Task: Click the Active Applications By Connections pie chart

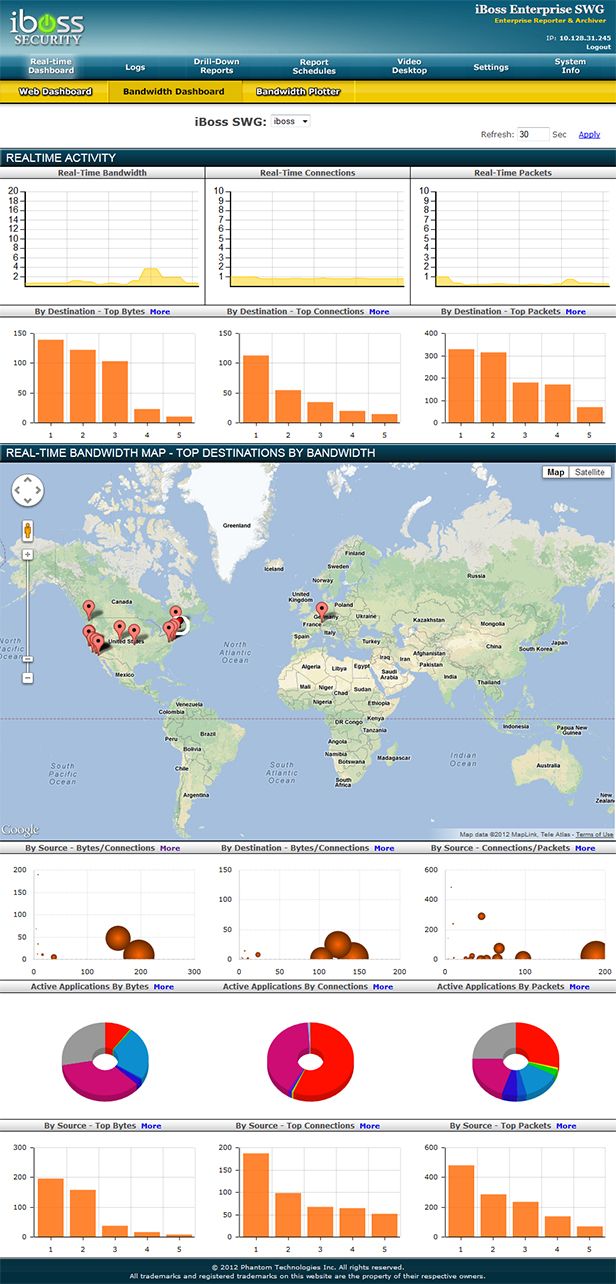Action: tap(310, 1062)
